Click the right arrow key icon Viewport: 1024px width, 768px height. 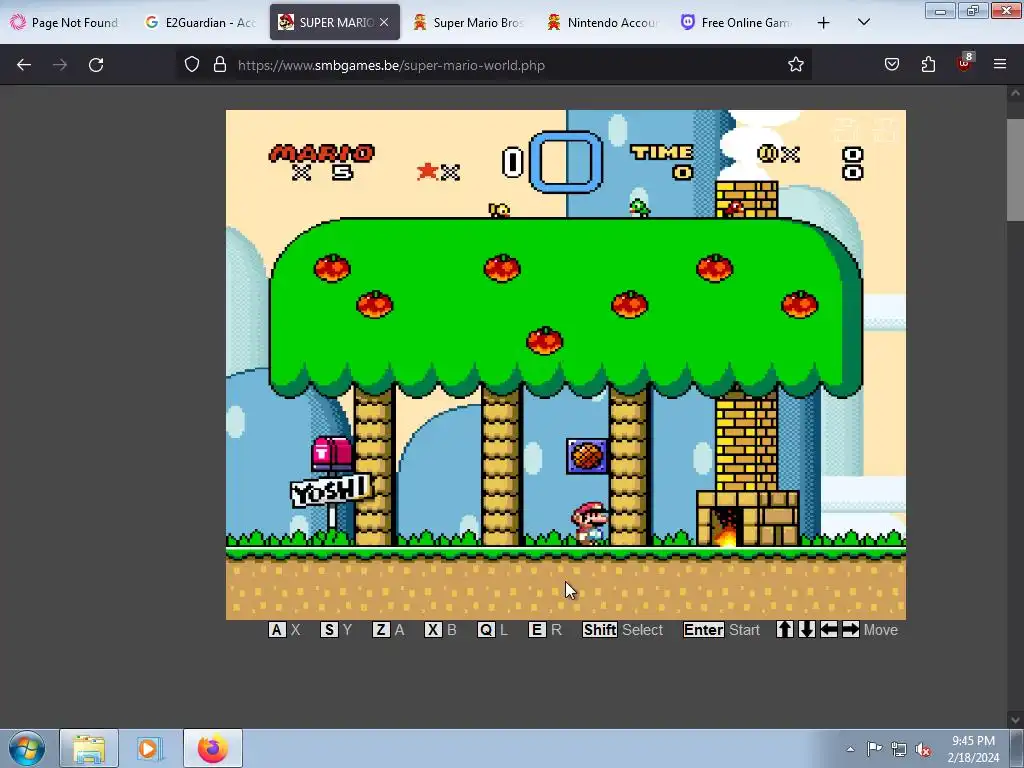pos(850,630)
